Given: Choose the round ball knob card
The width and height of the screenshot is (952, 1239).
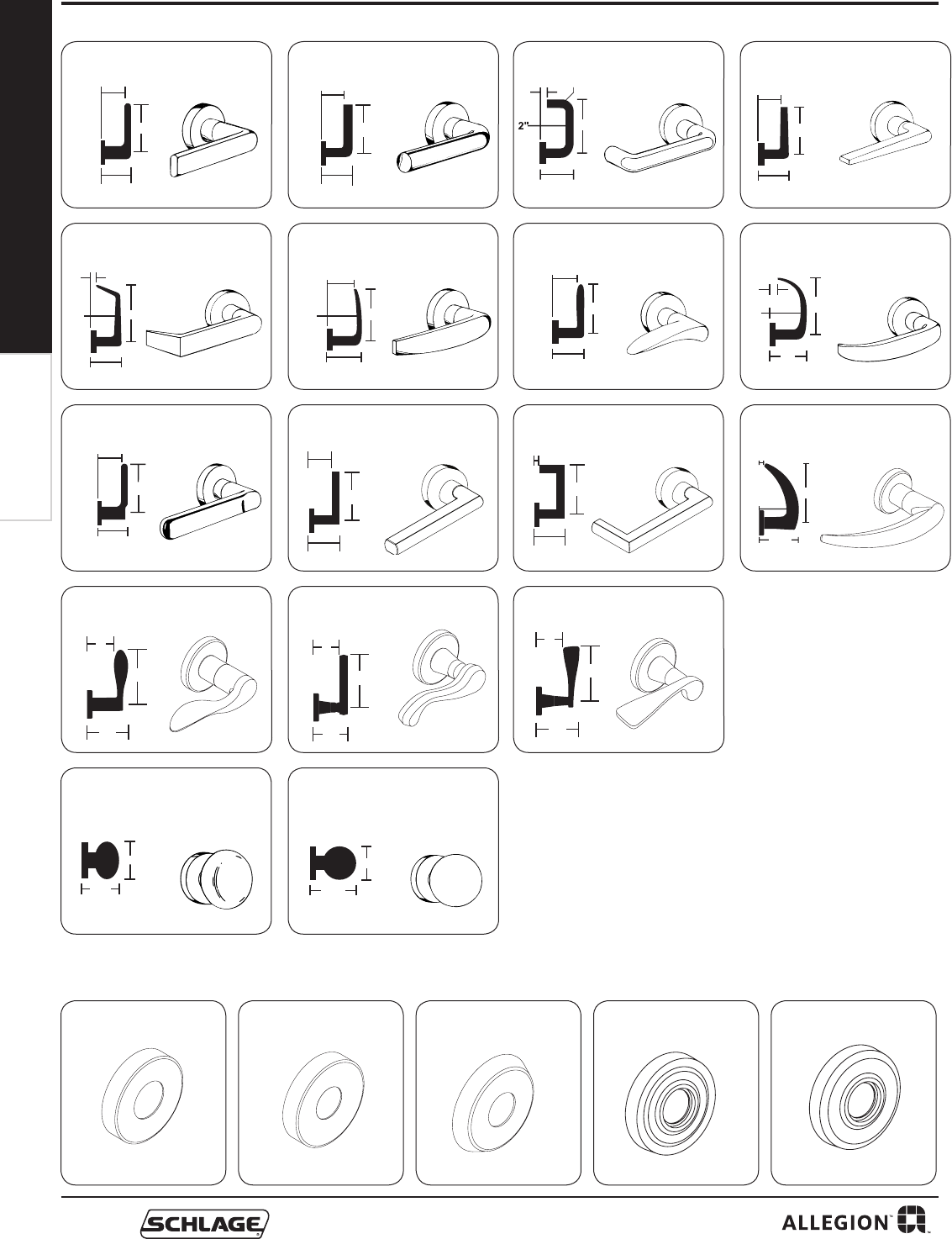Looking at the screenshot, I should (x=393, y=851).
